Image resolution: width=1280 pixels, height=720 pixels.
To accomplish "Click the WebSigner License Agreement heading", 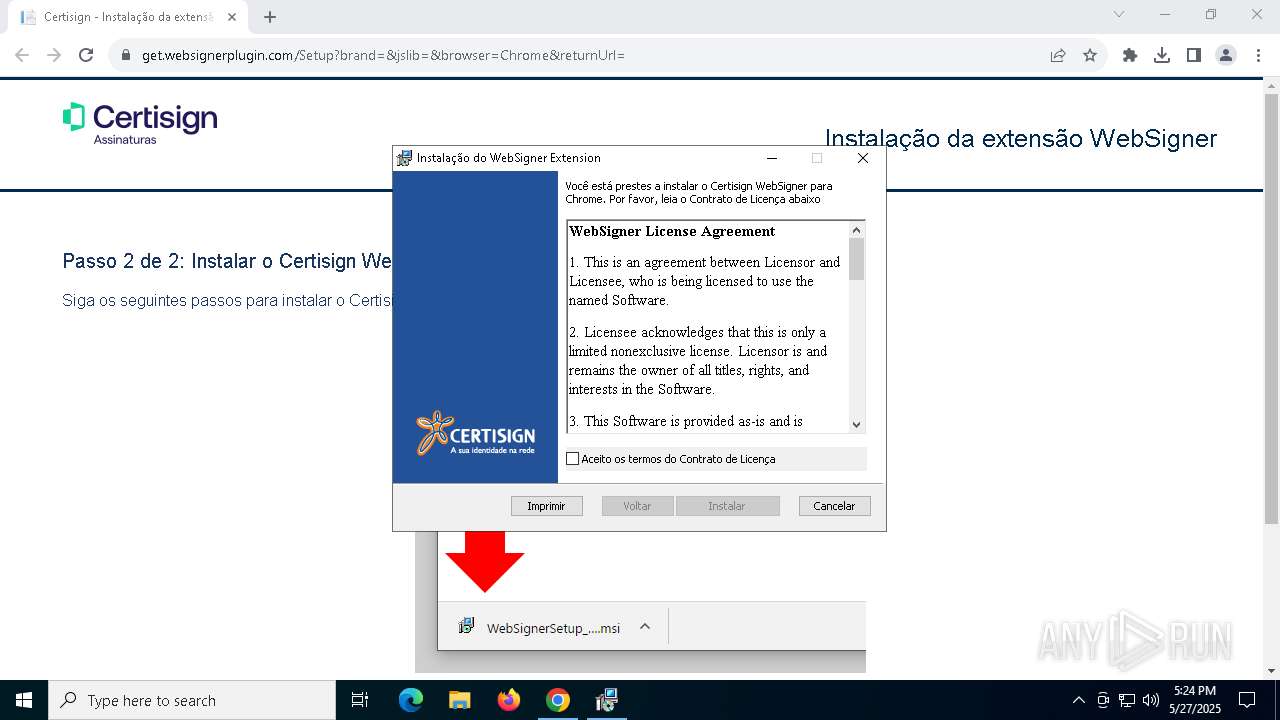I will coord(672,231).
